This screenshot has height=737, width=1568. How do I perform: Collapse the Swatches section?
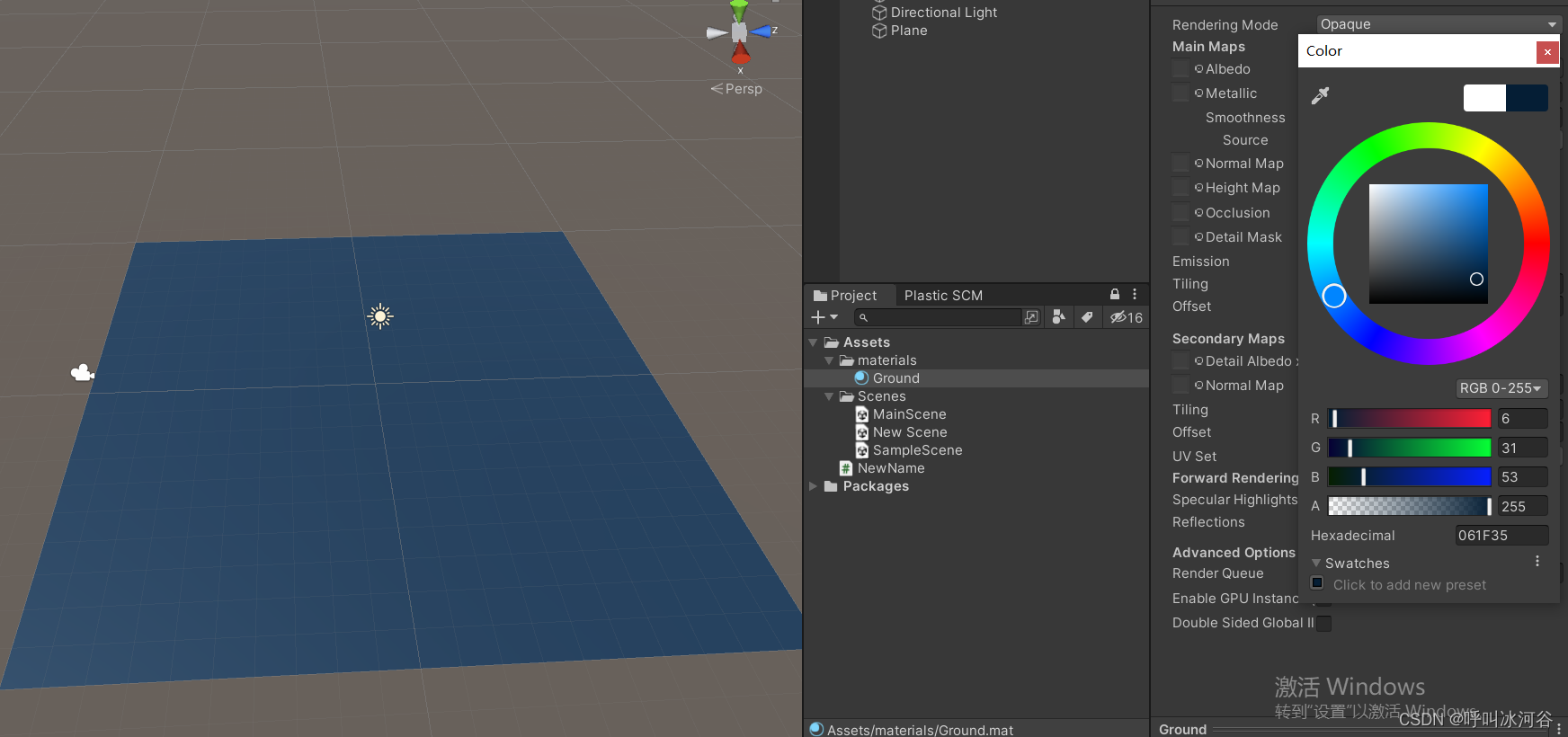tap(1316, 564)
